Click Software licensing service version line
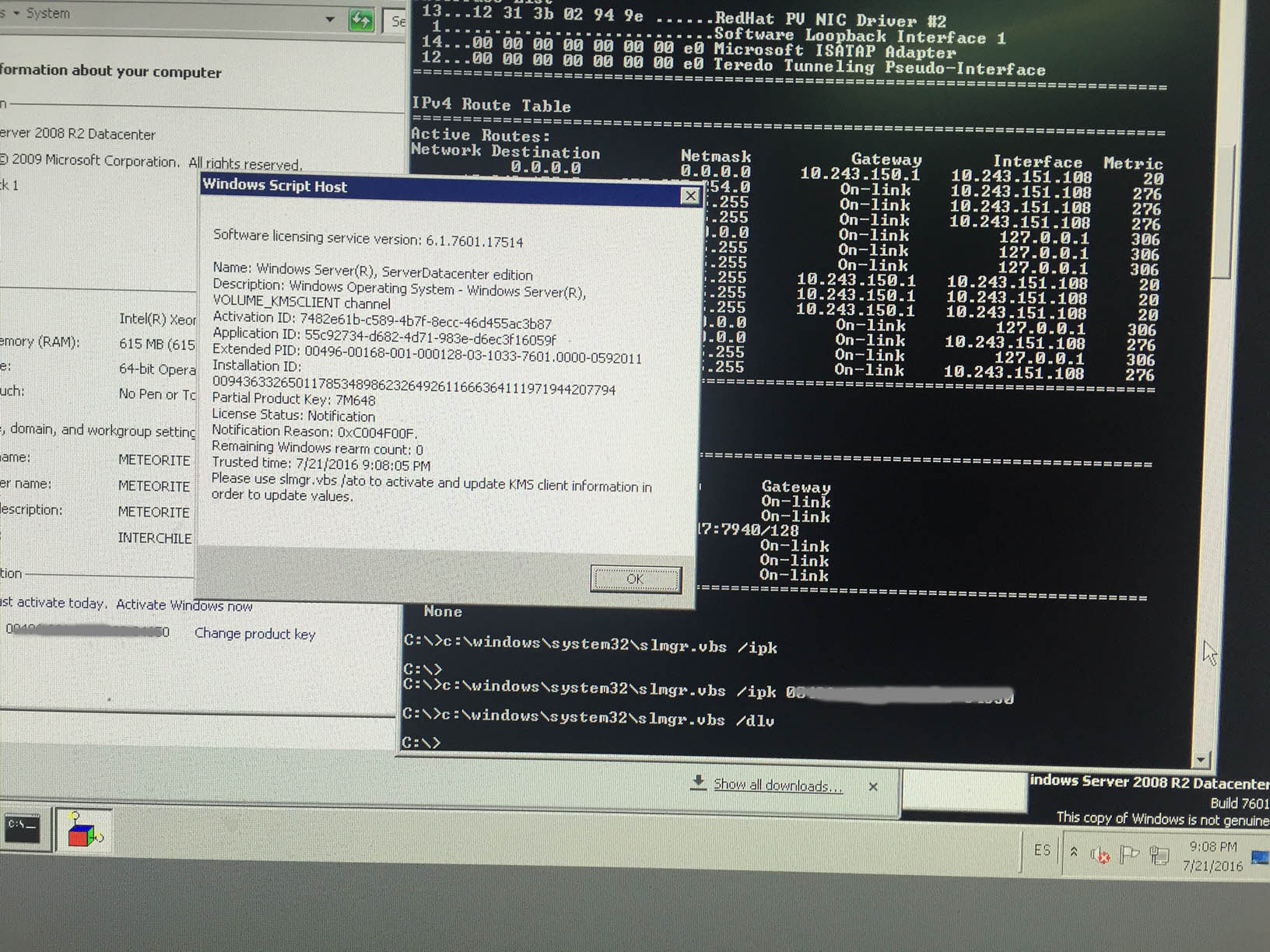The image size is (1270, 952). [368, 238]
